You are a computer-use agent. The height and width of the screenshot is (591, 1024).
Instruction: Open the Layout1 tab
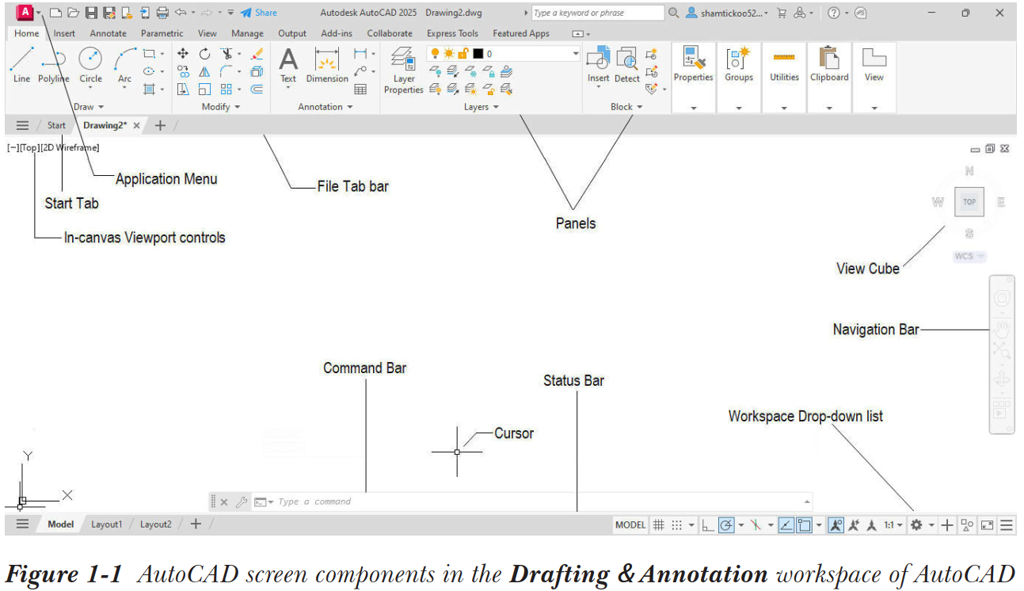coord(106,524)
